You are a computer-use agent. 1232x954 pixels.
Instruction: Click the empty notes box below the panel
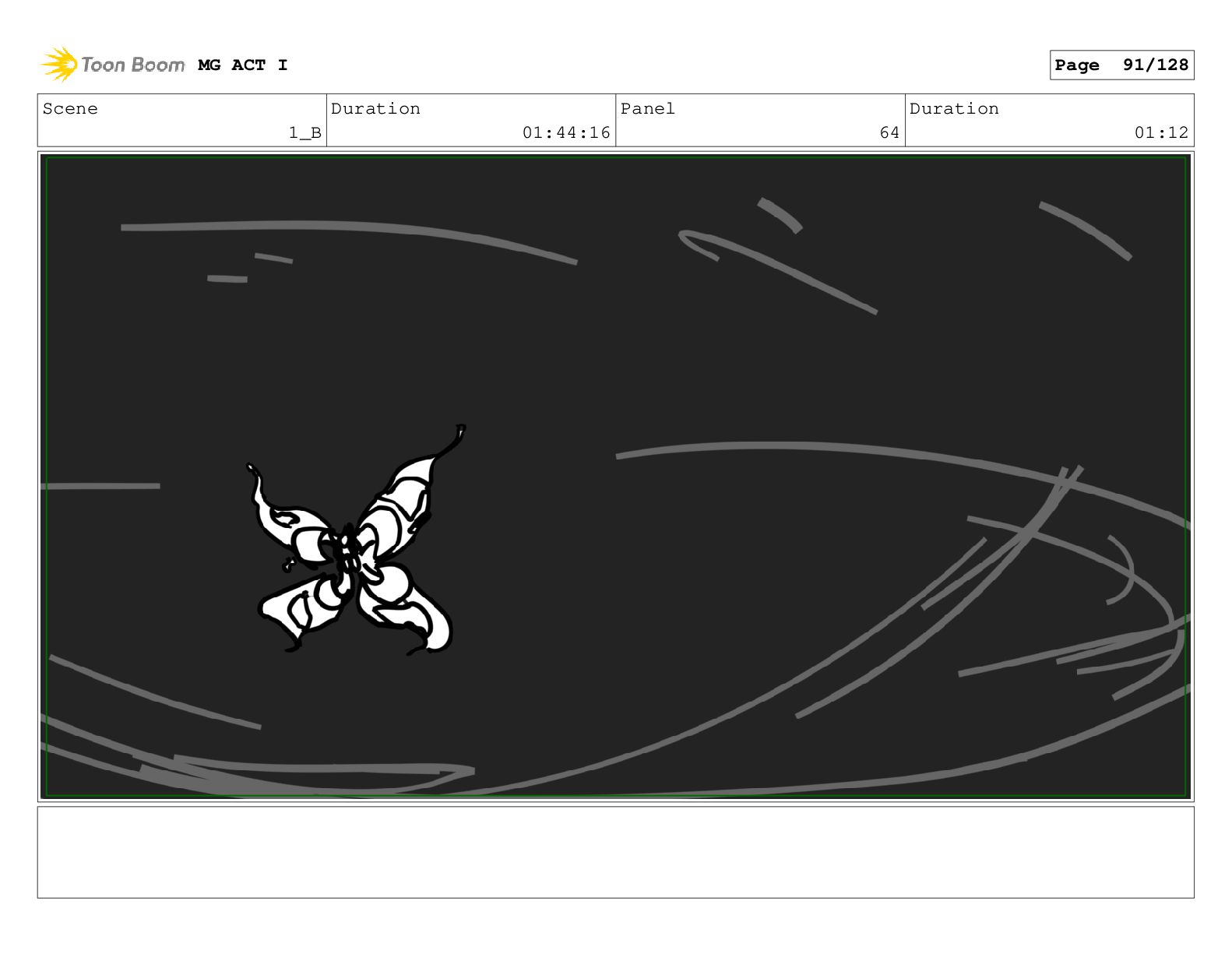(x=615, y=852)
